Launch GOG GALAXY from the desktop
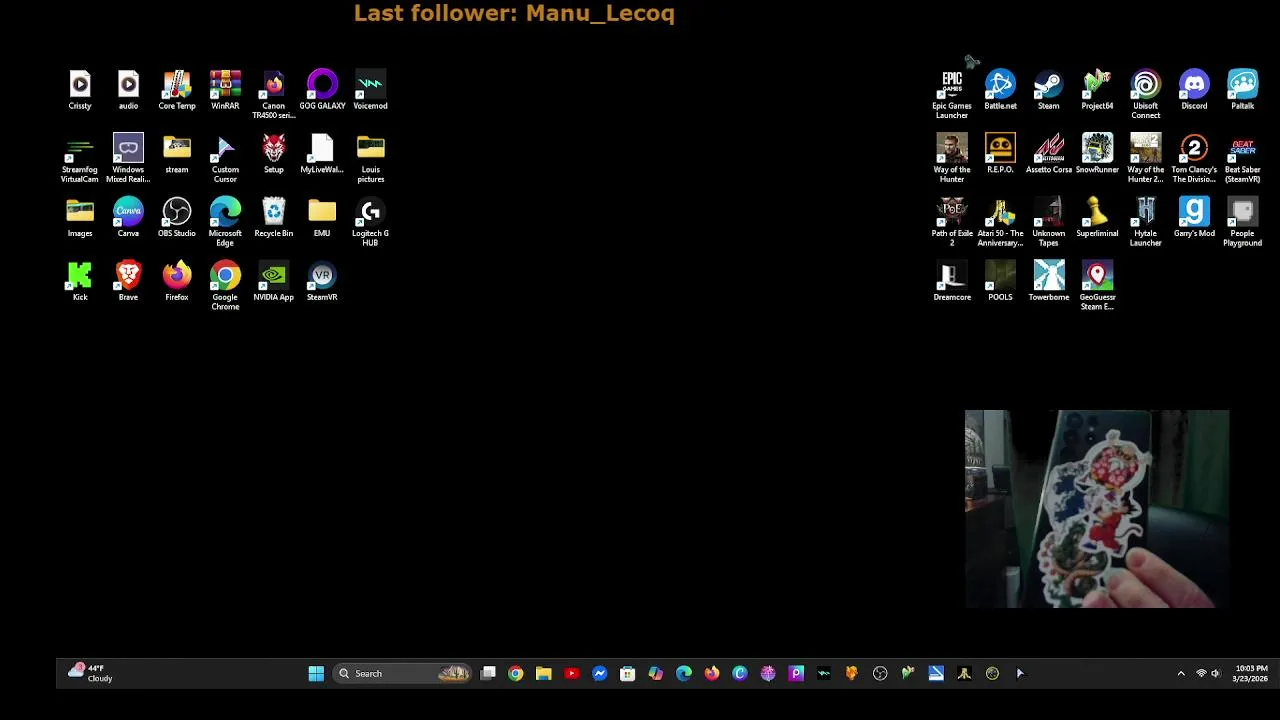 click(x=322, y=90)
